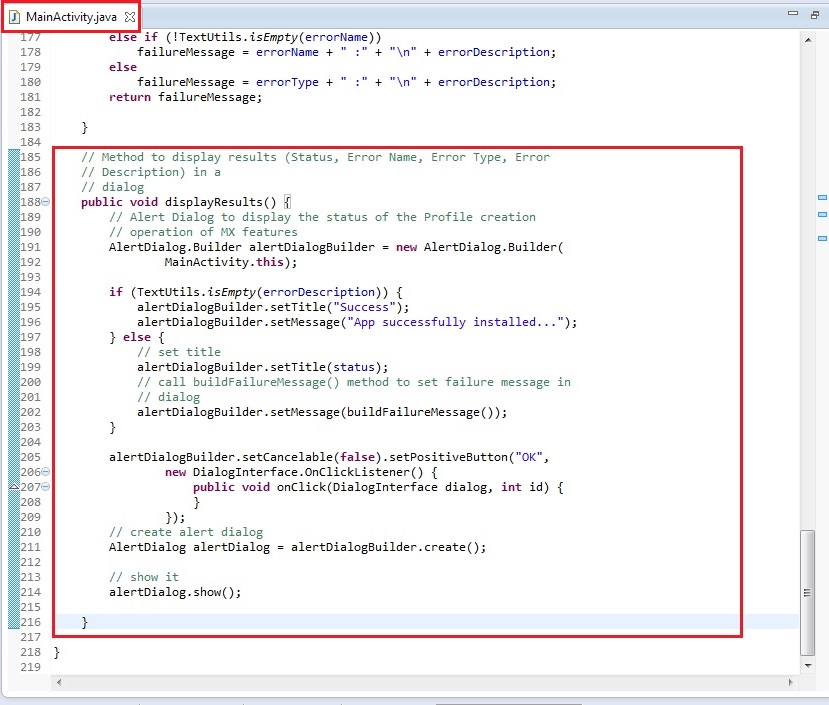Click line number 194 in the gutter

click(29, 292)
